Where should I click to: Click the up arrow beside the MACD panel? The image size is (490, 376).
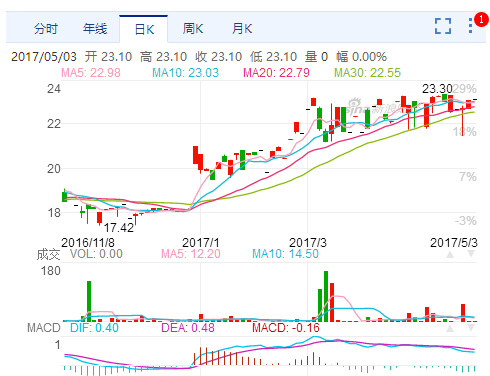[450, 328]
